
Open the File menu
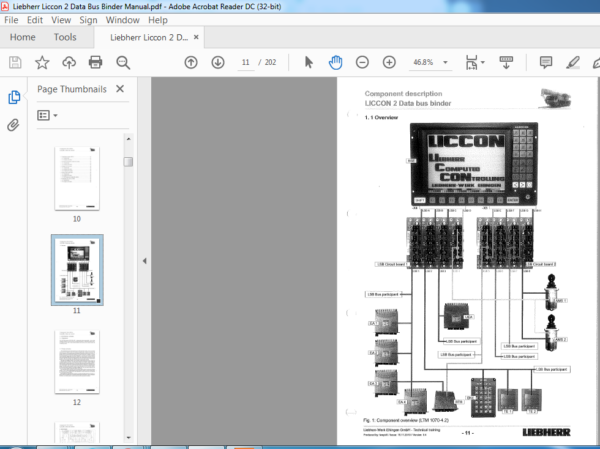11,20
